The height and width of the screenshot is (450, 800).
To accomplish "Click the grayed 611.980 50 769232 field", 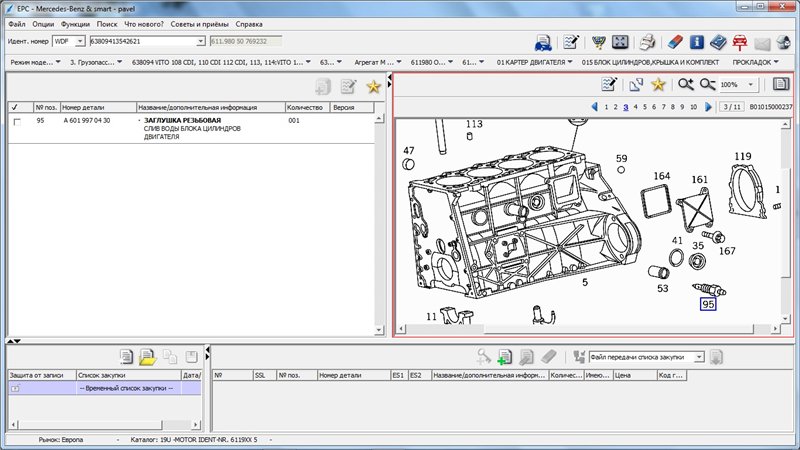I will [246, 41].
